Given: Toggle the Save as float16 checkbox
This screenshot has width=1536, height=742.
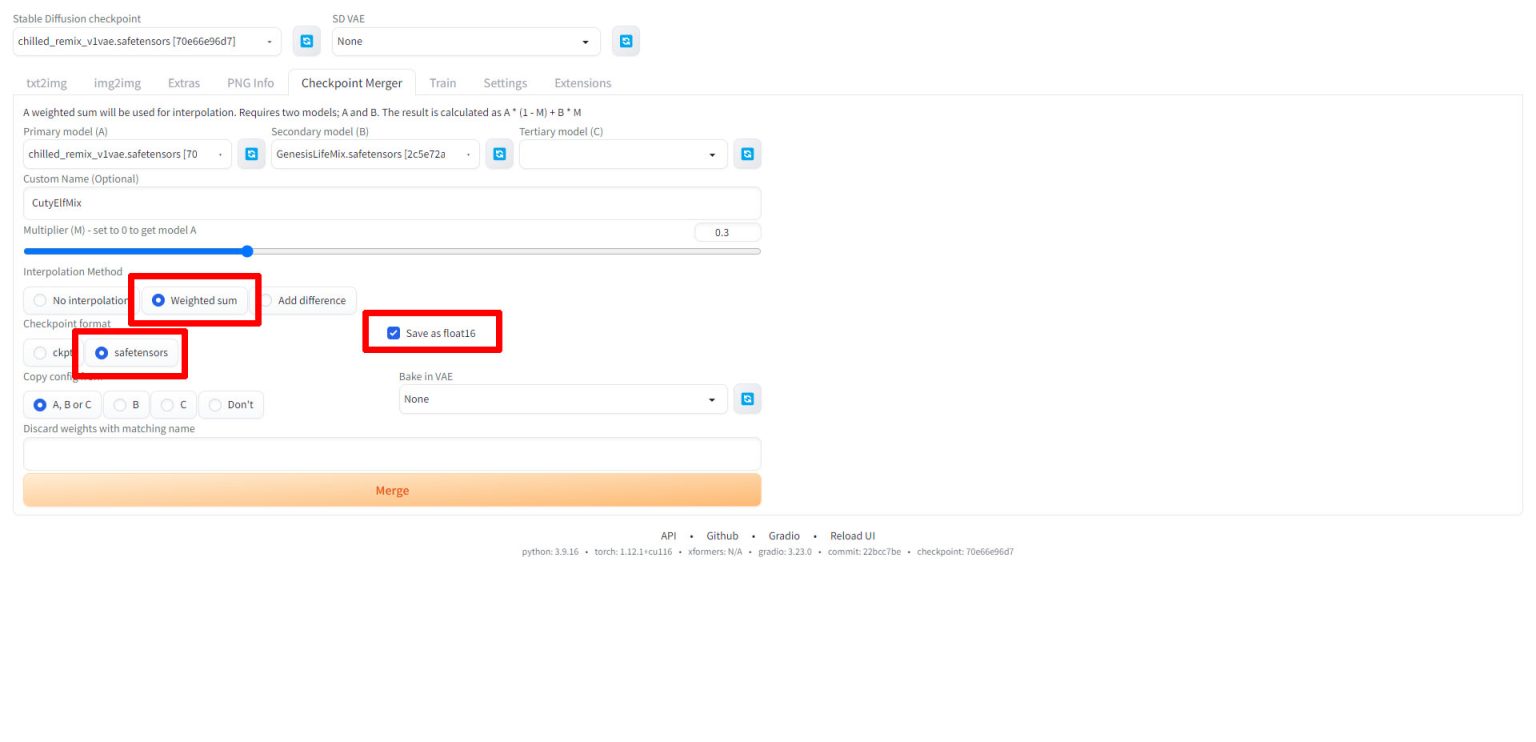Looking at the screenshot, I should coord(393,333).
